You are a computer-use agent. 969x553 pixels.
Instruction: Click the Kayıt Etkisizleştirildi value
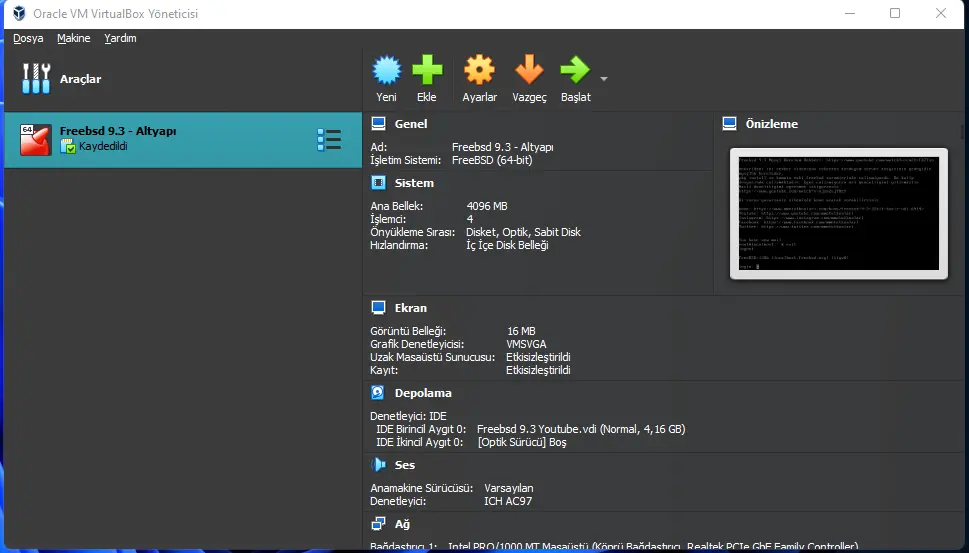(x=538, y=370)
